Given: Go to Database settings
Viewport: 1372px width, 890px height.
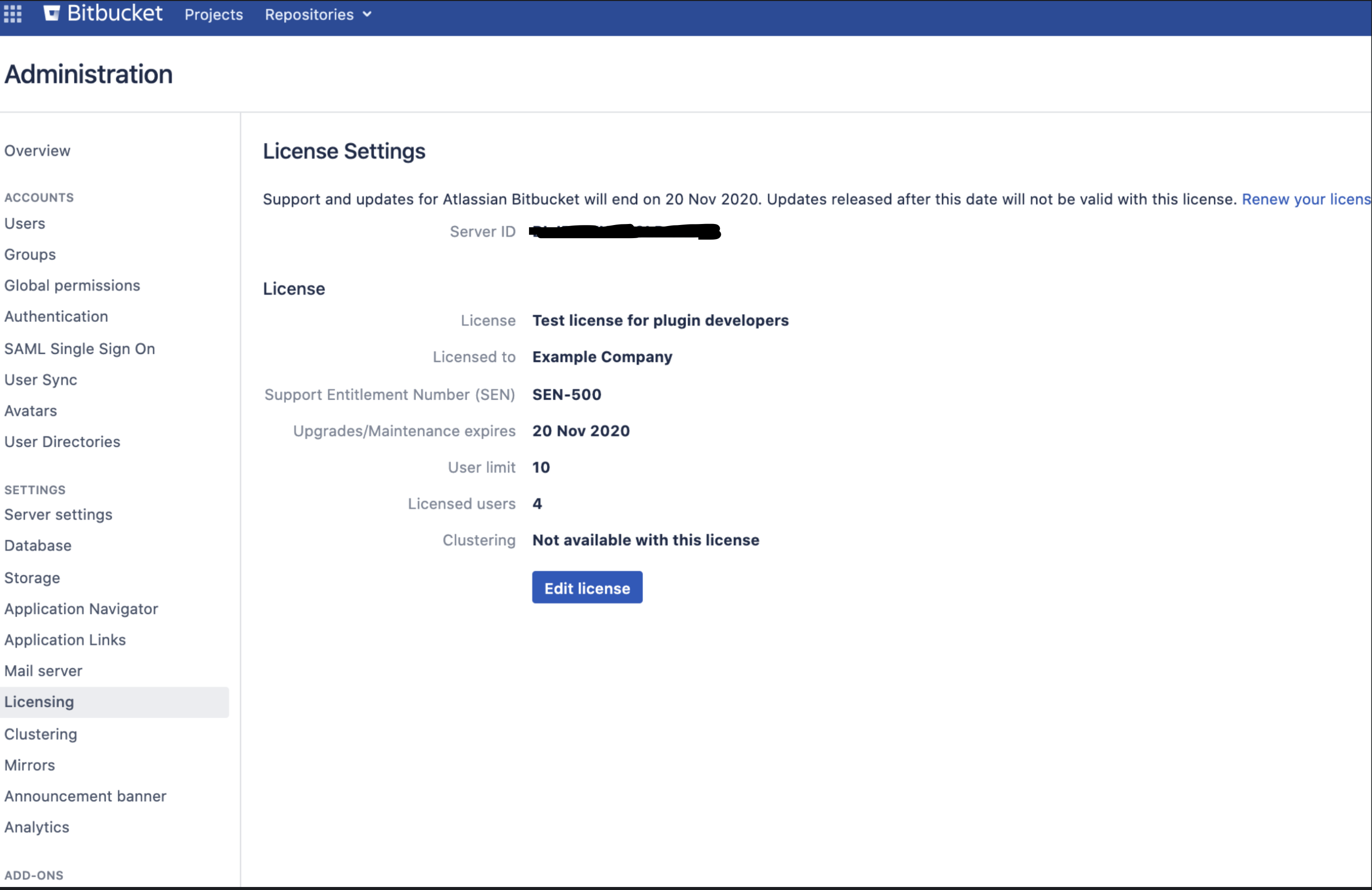Looking at the screenshot, I should point(38,546).
